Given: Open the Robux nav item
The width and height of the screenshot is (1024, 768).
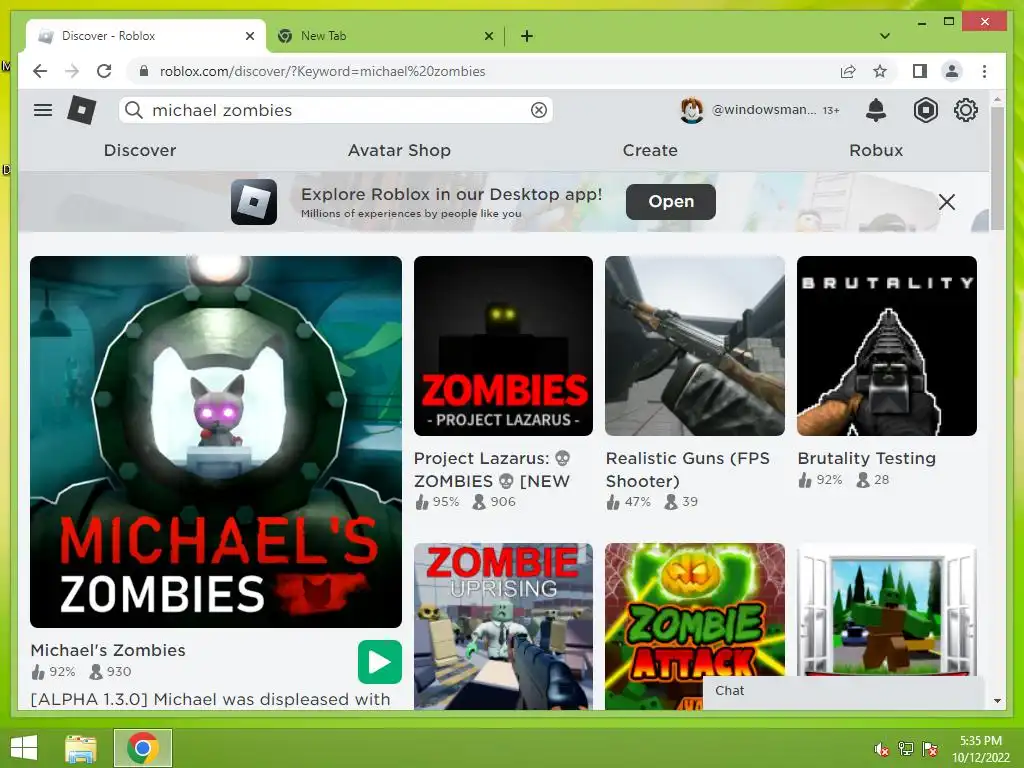Looking at the screenshot, I should (876, 150).
